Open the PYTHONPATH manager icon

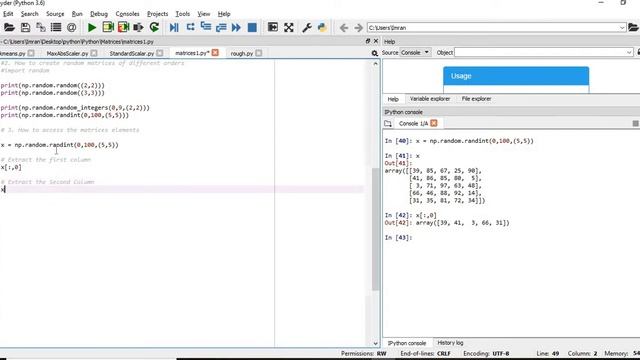coord(322,27)
